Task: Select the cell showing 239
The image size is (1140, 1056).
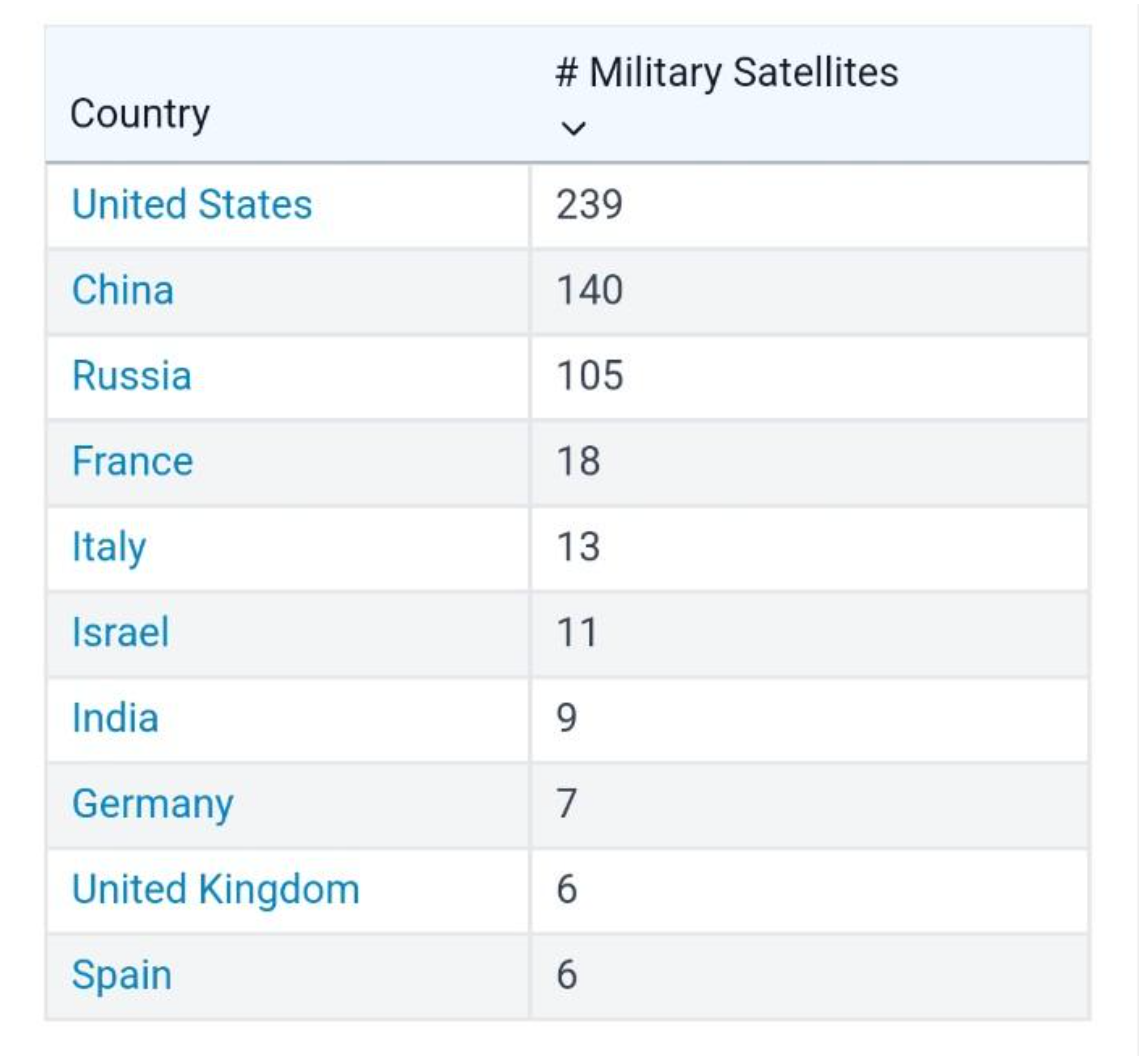Action: pyautogui.click(x=590, y=205)
